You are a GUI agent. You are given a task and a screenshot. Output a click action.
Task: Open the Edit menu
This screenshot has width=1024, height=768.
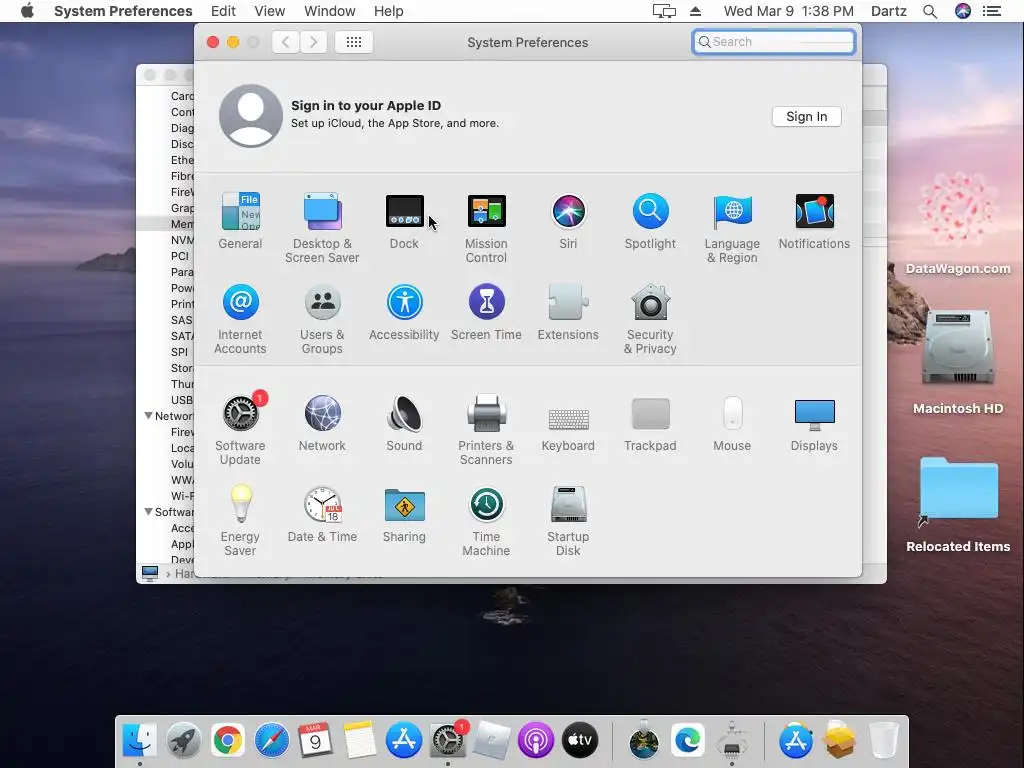click(x=223, y=11)
